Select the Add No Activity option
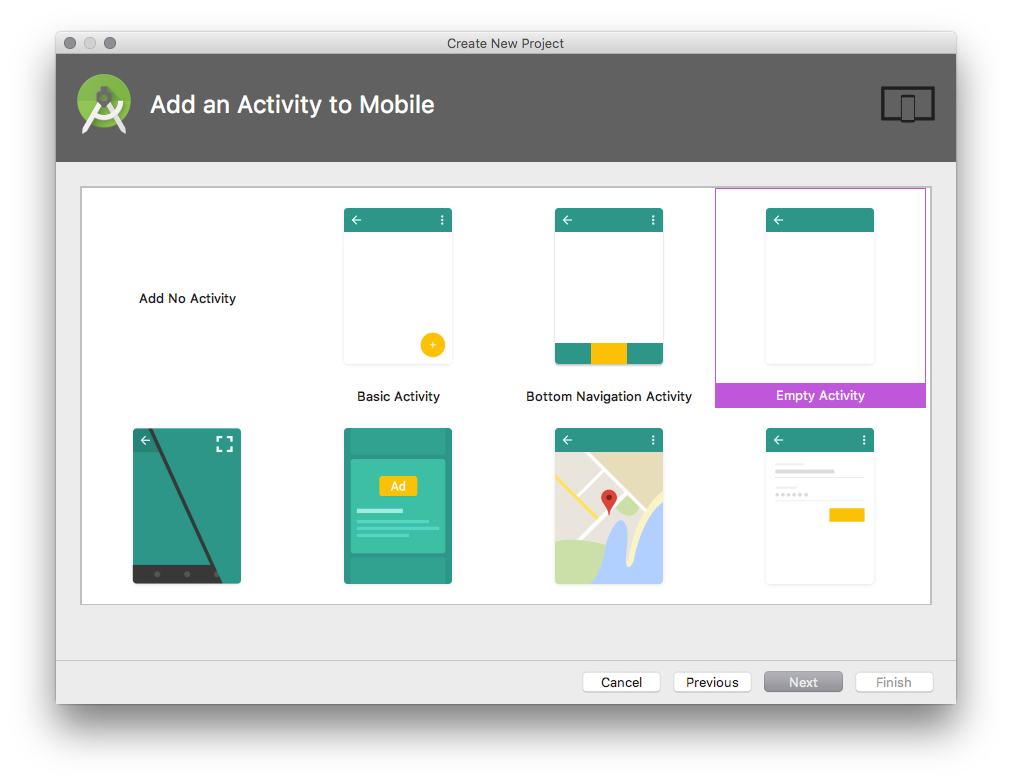 pos(187,298)
